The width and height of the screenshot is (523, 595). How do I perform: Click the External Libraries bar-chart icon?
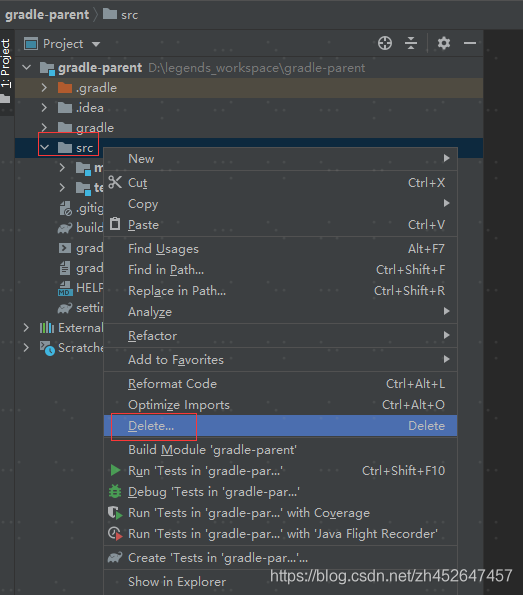[47, 327]
